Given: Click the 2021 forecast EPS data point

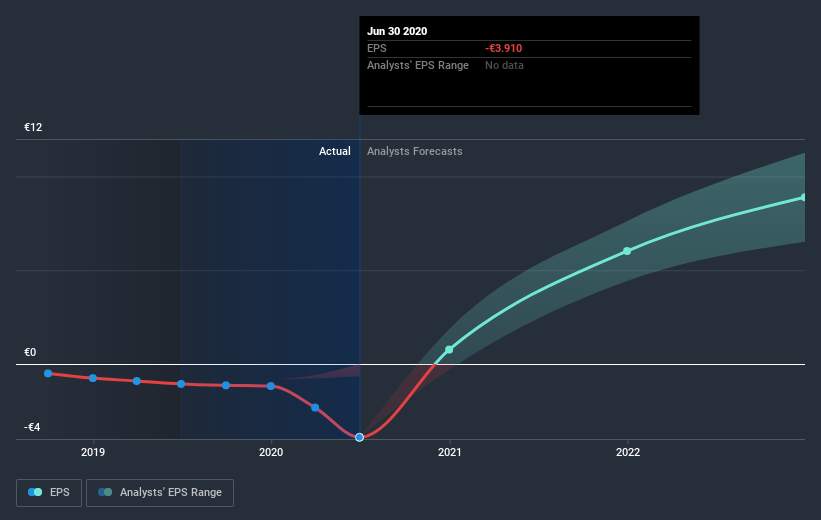Looking at the screenshot, I should pyautogui.click(x=449, y=349).
